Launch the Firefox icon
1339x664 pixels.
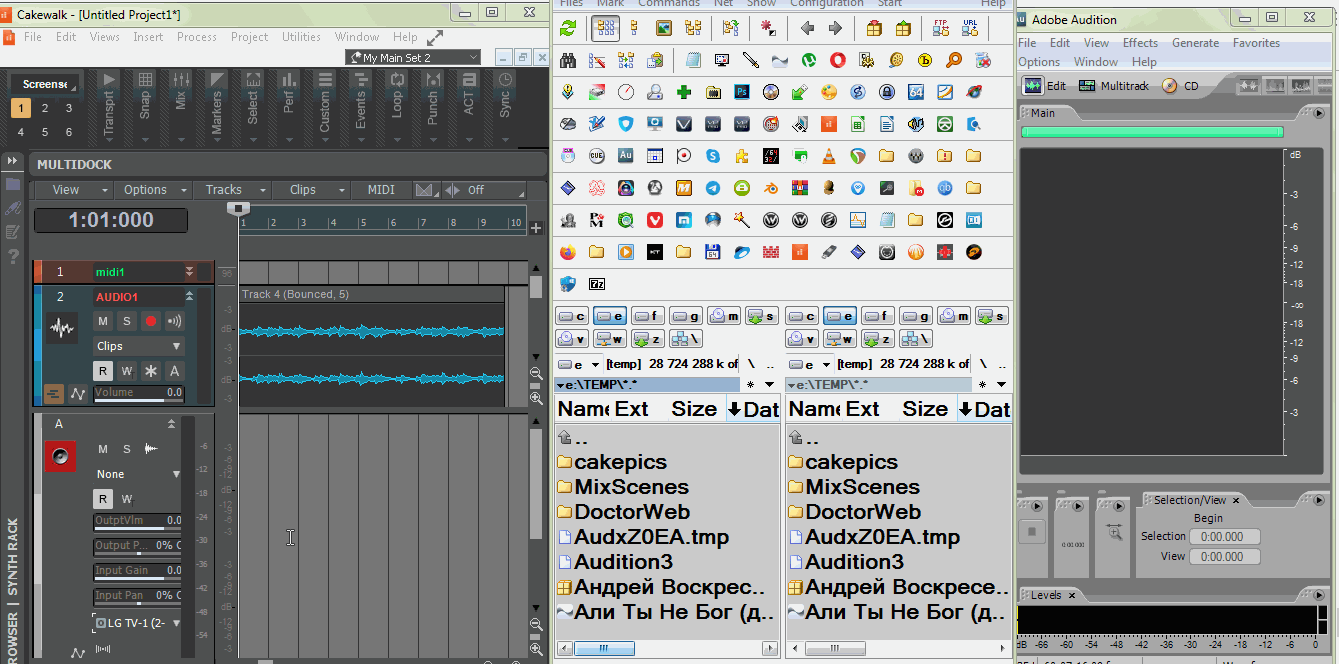[x=568, y=252]
